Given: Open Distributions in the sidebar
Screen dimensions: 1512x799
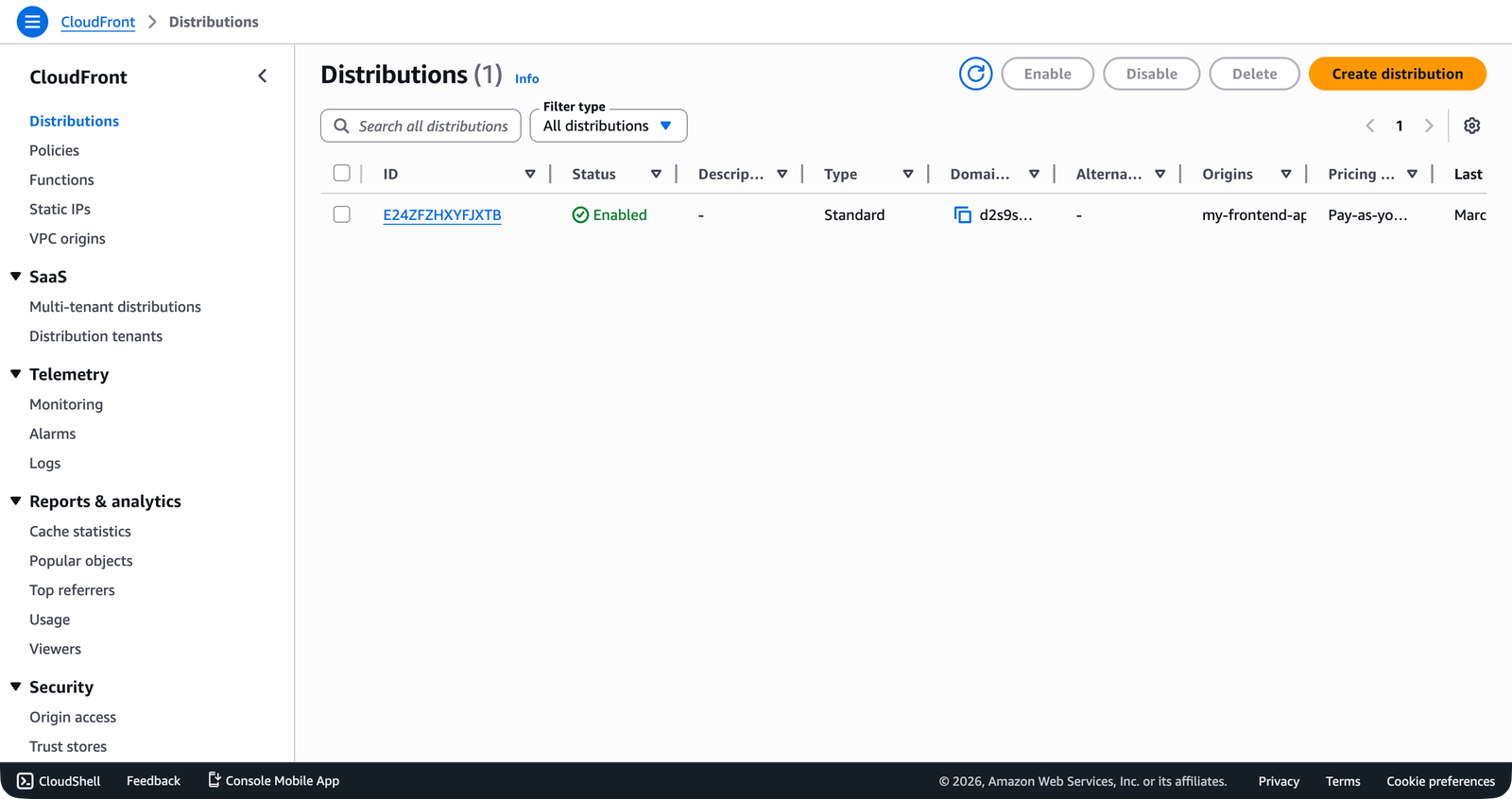Looking at the screenshot, I should pyautogui.click(x=74, y=121).
